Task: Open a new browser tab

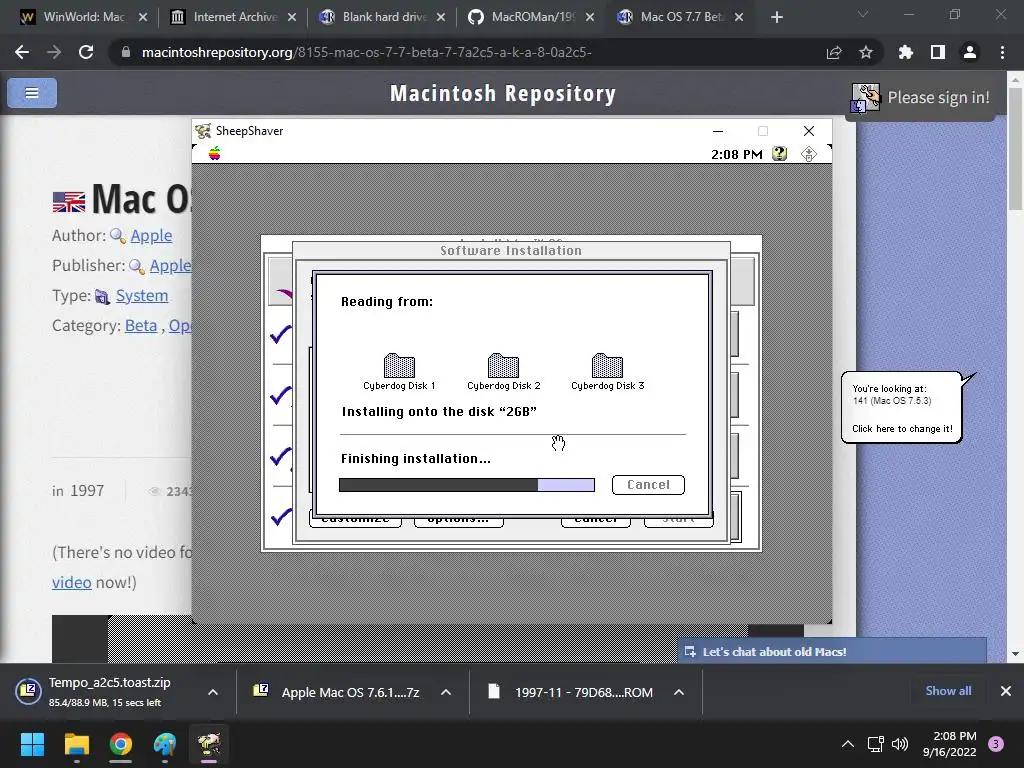Action: pos(776,18)
